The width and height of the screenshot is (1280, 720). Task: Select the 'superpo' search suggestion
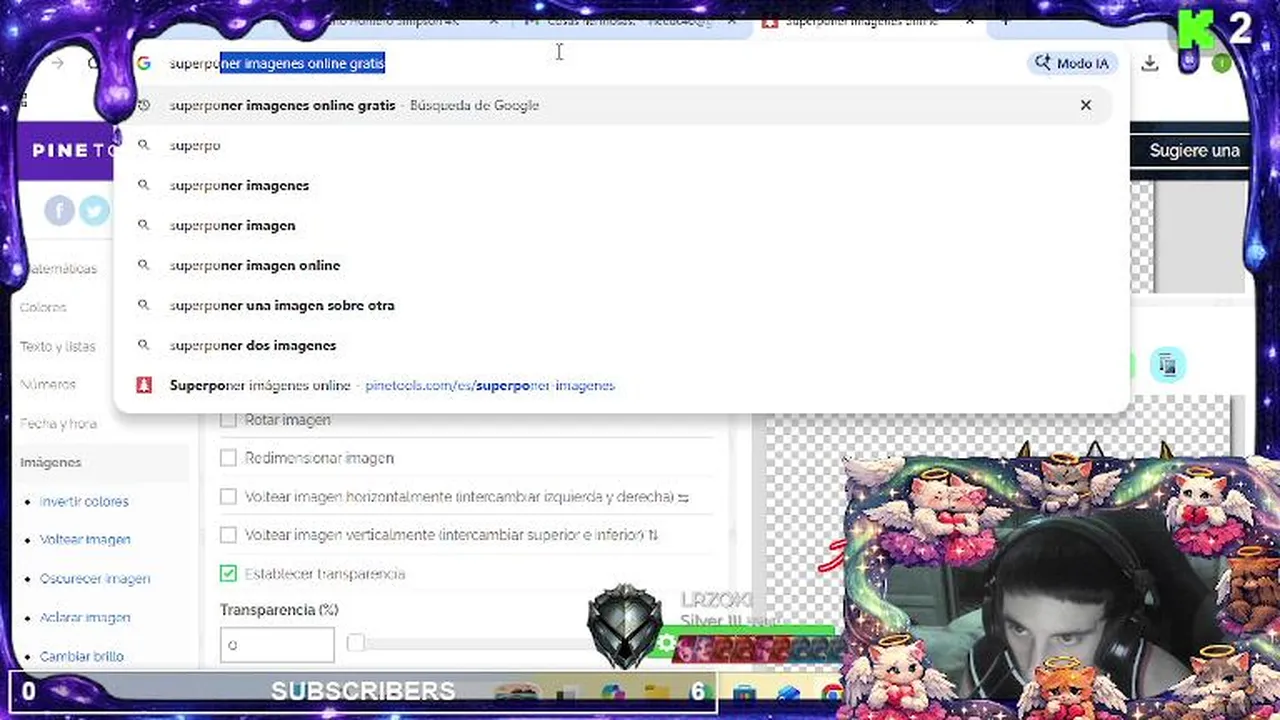tap(194, 145)
